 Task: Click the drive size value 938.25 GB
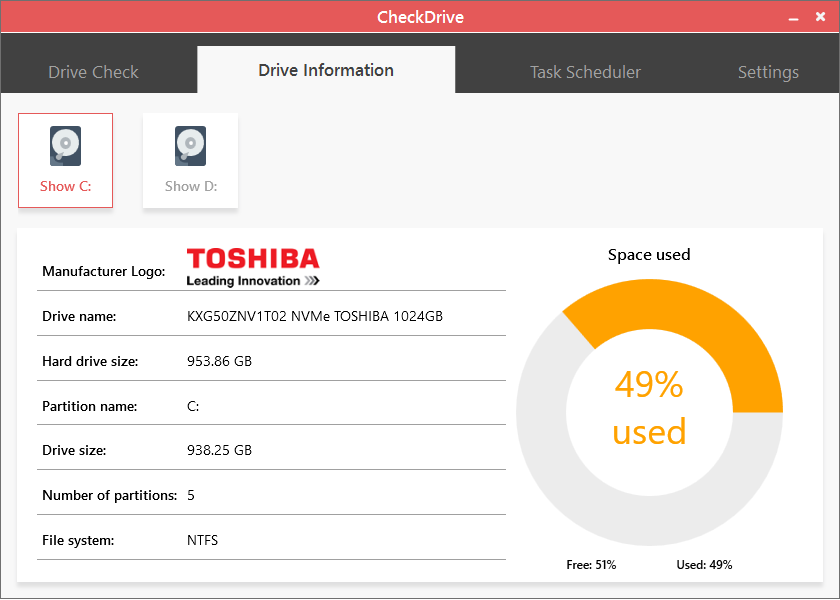219,450
